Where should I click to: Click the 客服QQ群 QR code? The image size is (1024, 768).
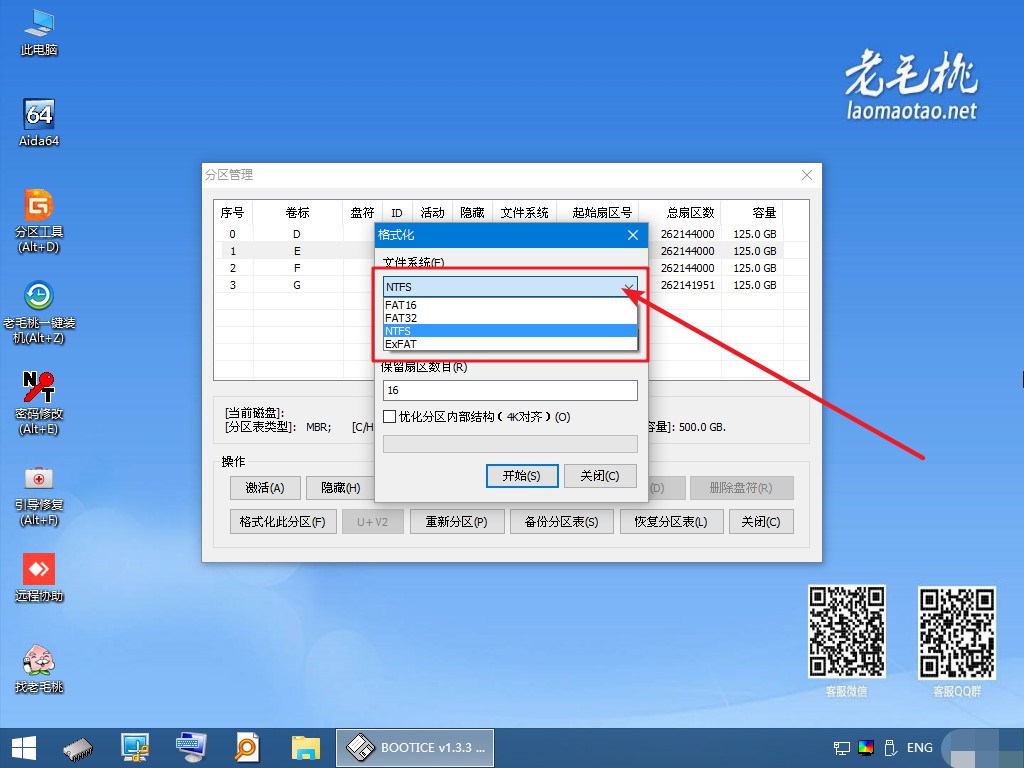pos(957,632)
